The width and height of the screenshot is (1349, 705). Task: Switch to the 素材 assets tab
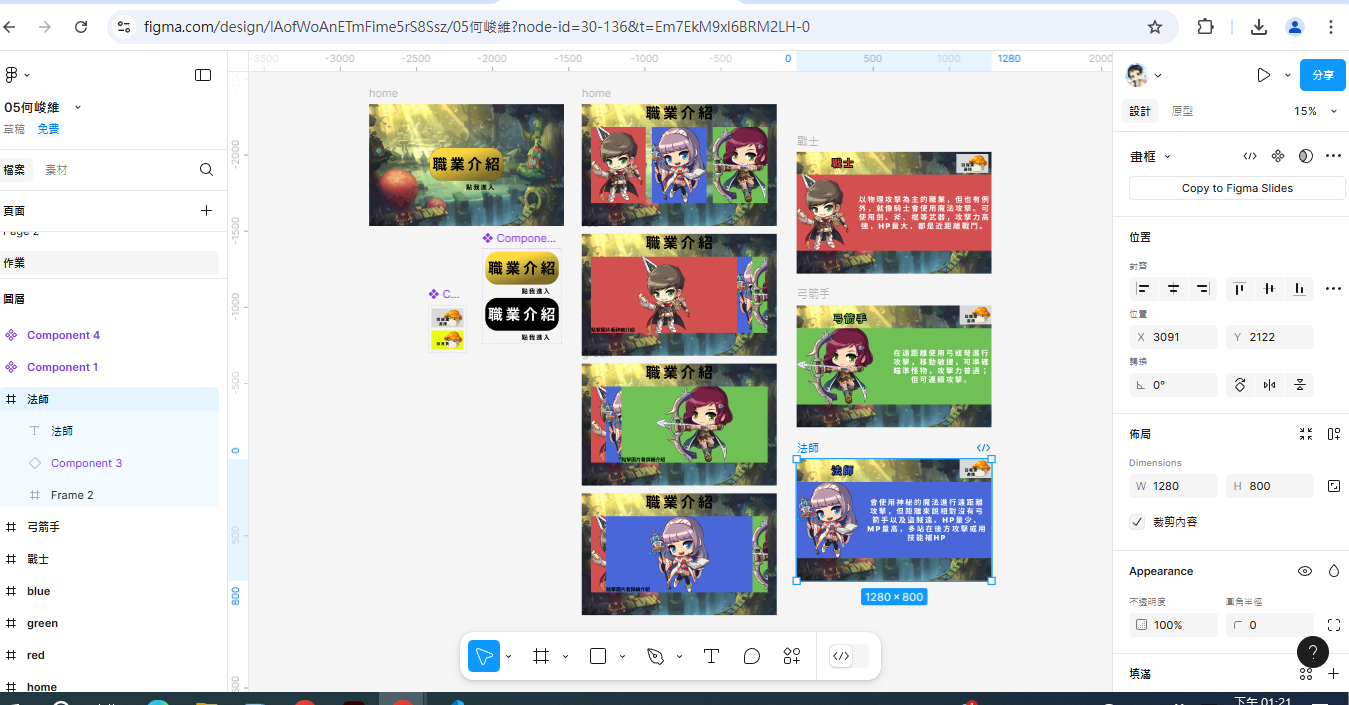(56, 170)
